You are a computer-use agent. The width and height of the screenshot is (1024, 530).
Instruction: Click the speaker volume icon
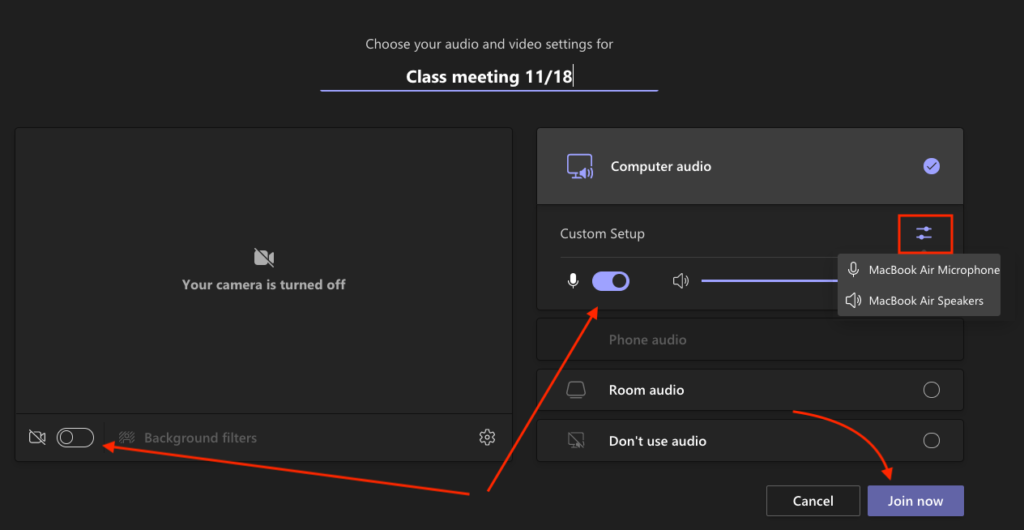pyautogui.click(x=680, y=281)
